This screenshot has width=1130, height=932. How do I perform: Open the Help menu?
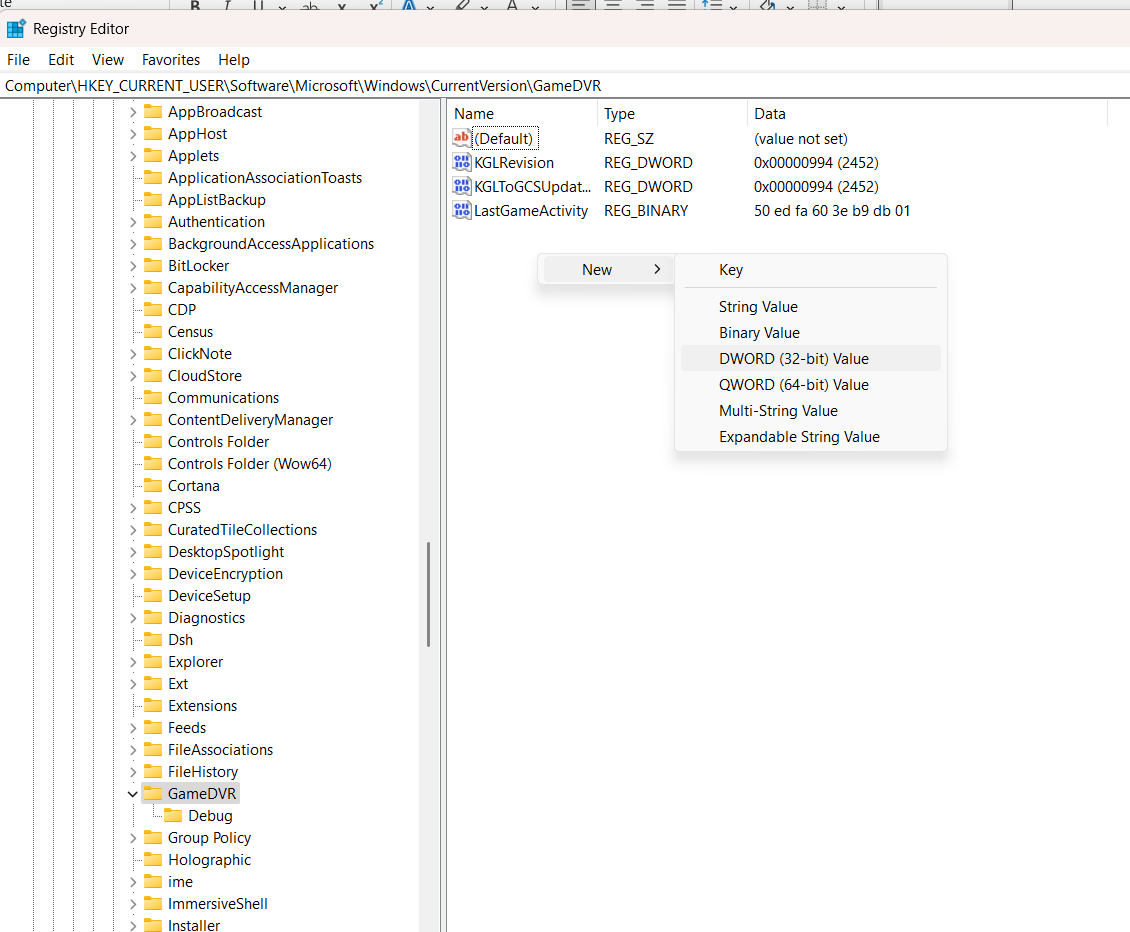click(234, 60)
